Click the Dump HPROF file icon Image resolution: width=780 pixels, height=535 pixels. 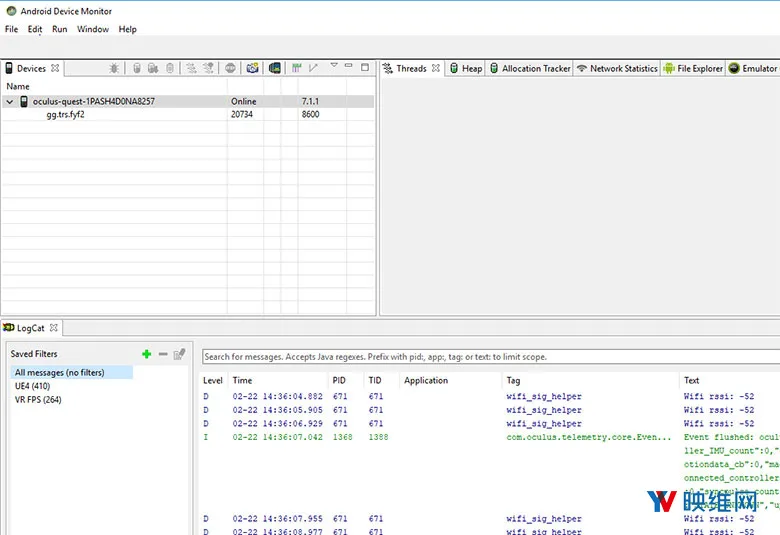coord(153,68)
